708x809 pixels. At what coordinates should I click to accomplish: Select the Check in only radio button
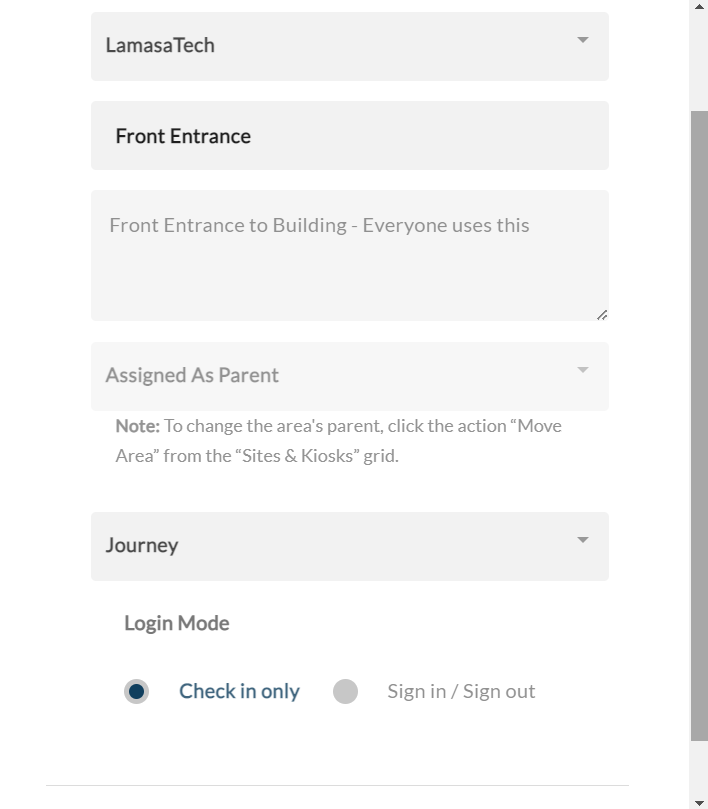pos(137,691)
